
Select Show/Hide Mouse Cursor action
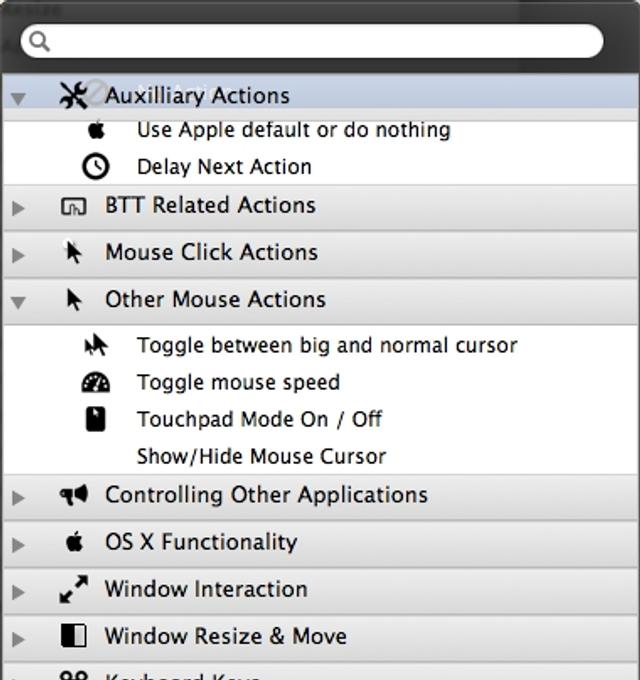[261, 456]
